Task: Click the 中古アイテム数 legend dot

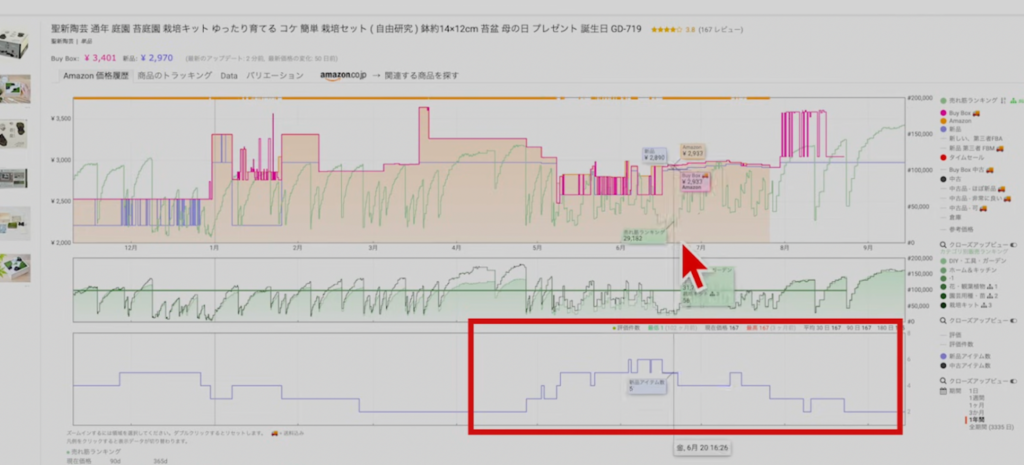Action: coord(944,364)
